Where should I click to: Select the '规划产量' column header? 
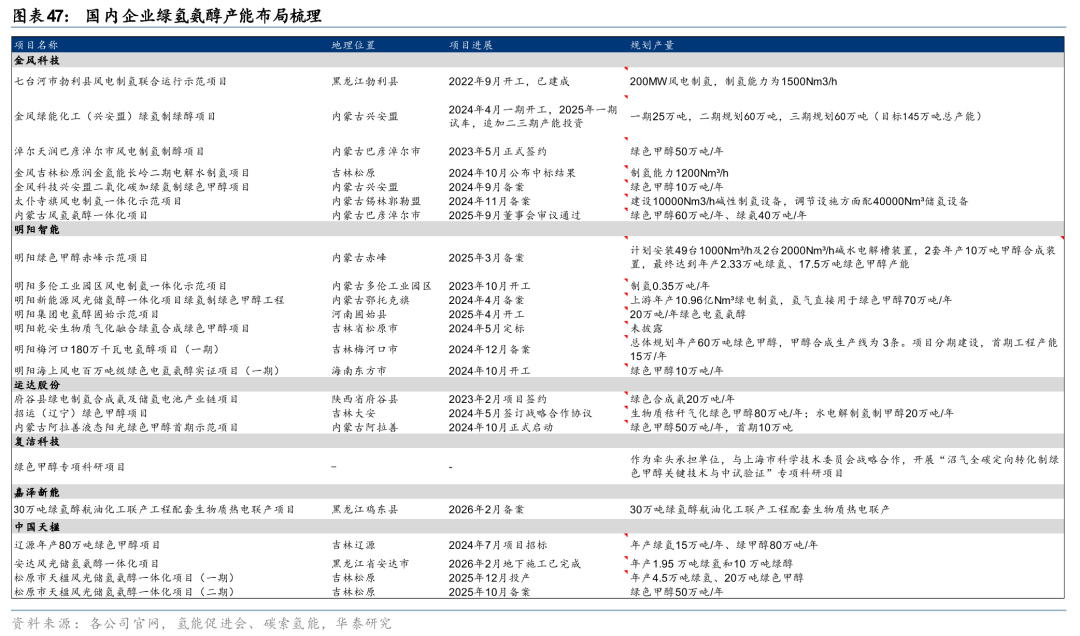652,45
